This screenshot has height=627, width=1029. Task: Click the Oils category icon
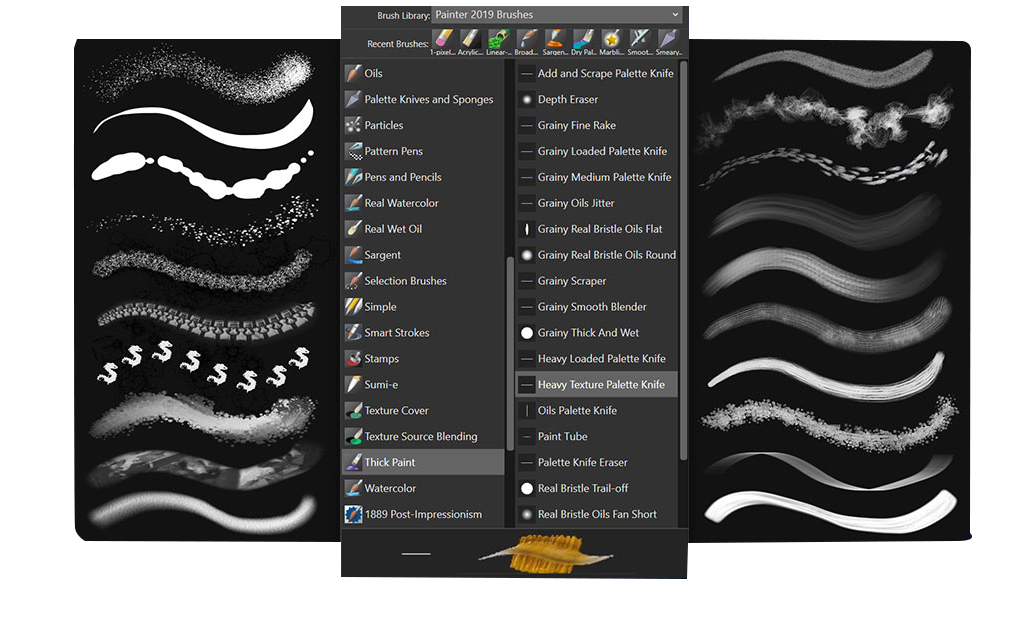click(353, 73)
